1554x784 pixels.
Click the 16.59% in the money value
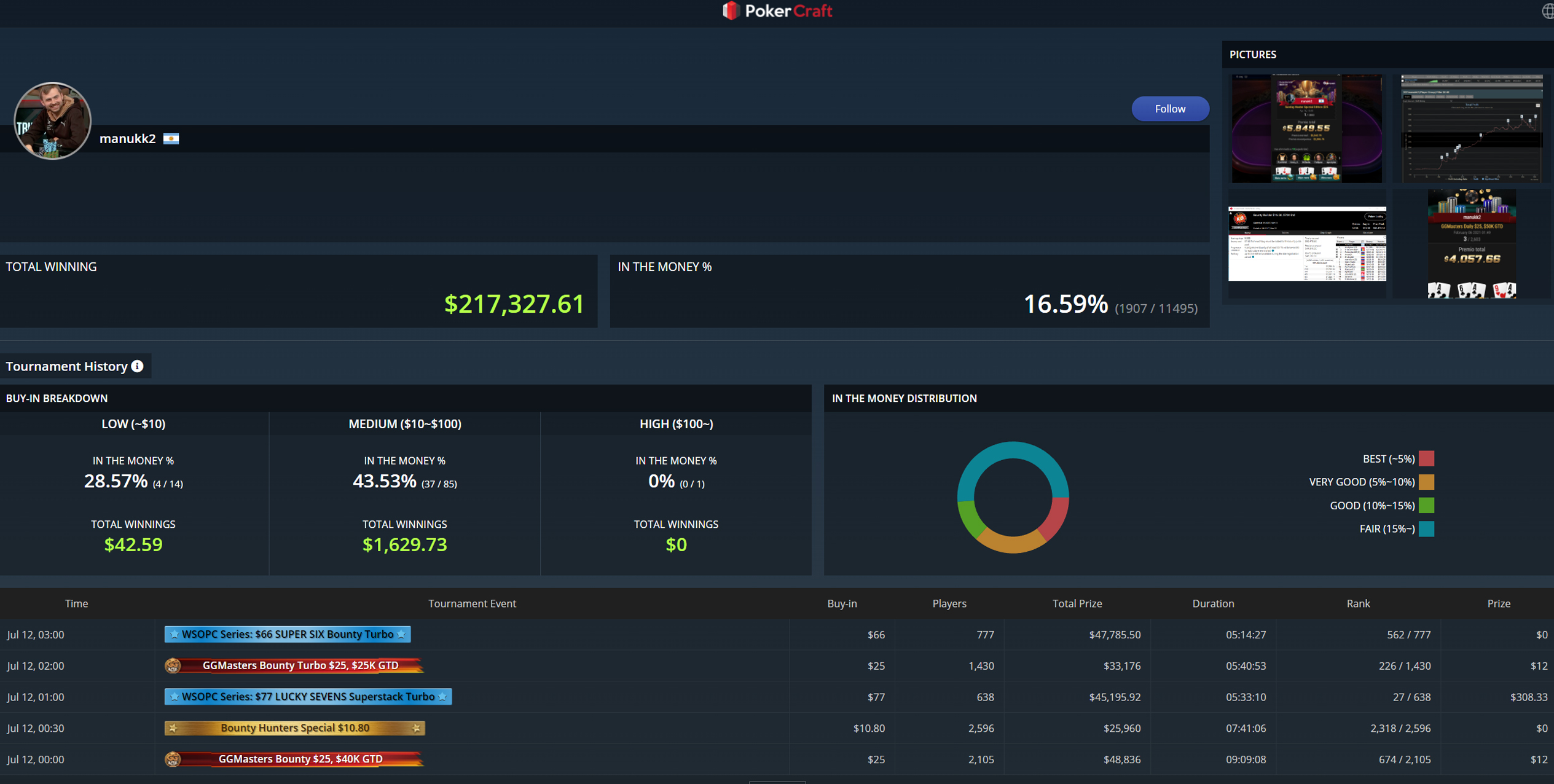click(1065, 304)
